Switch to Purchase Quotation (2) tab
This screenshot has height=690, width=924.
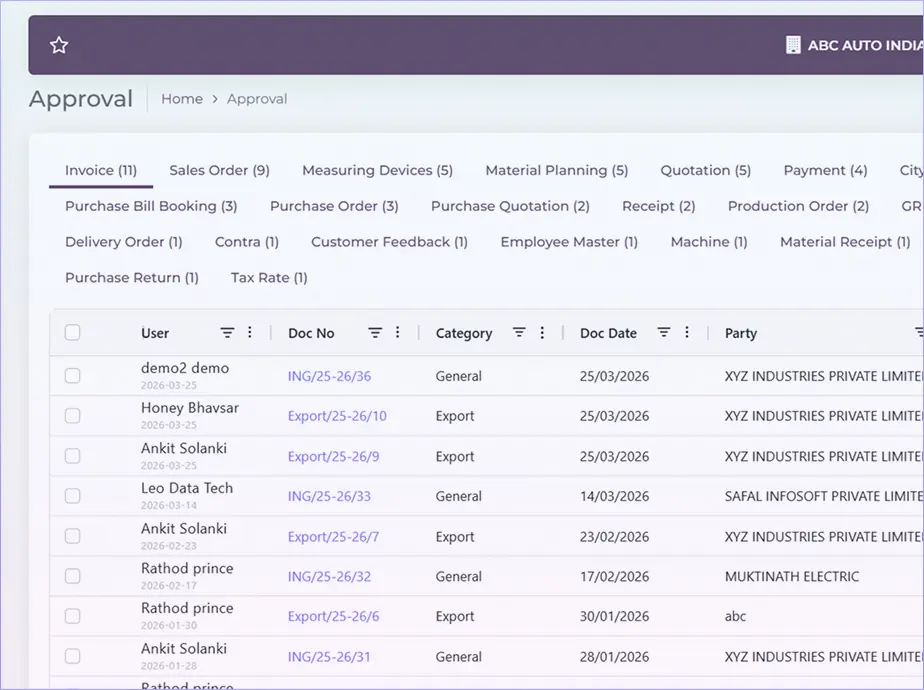click(x=510, y=206)
